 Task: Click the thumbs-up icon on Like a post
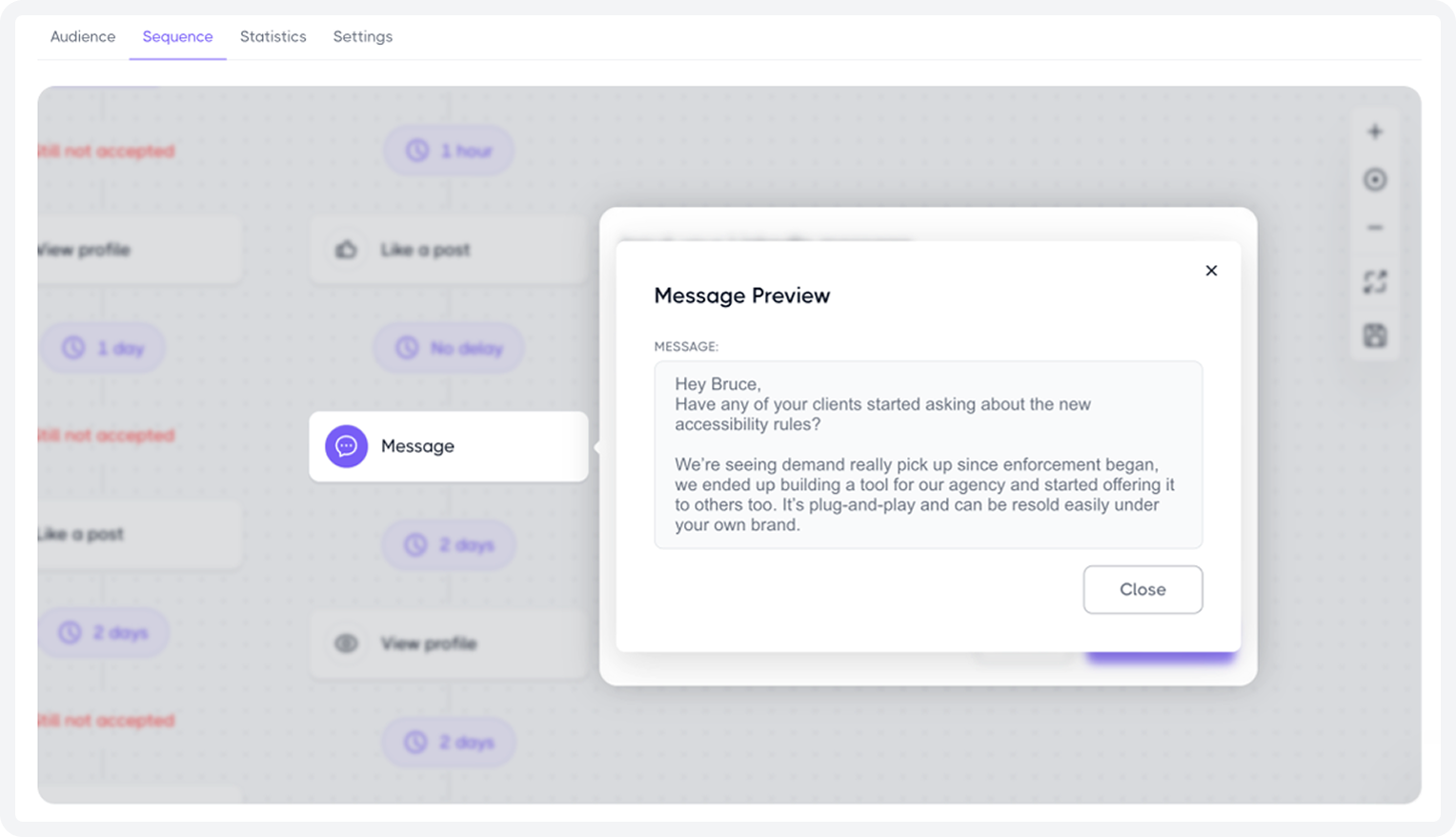tap(347, 249)
